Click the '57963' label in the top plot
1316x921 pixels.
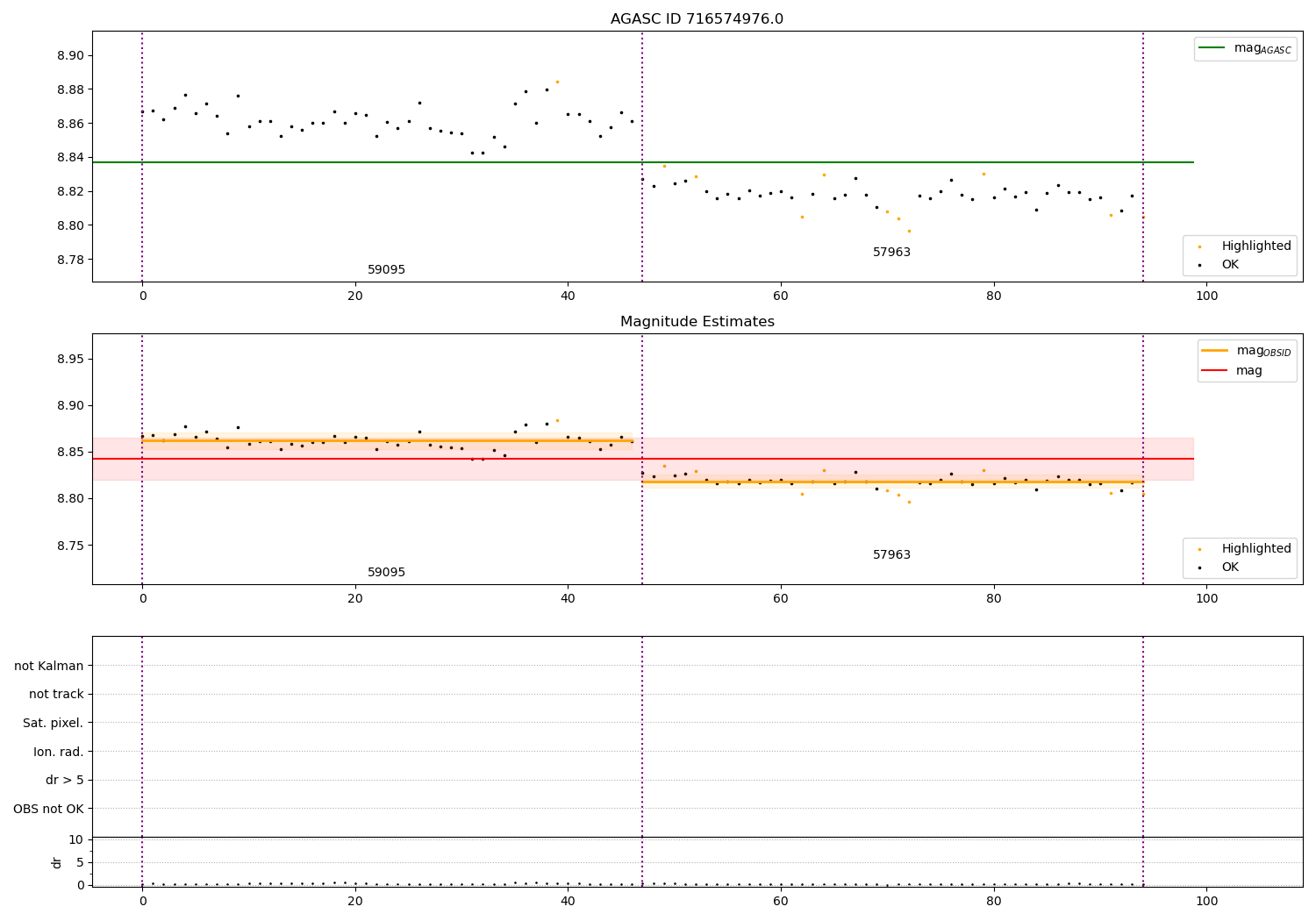click(x=891, y=253)
